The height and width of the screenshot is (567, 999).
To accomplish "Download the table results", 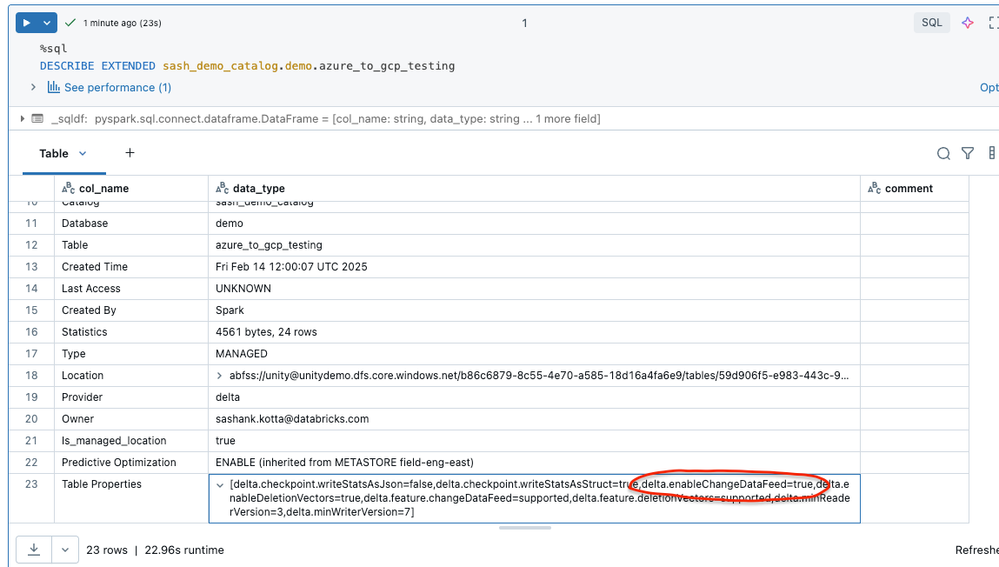I will 34,549.
